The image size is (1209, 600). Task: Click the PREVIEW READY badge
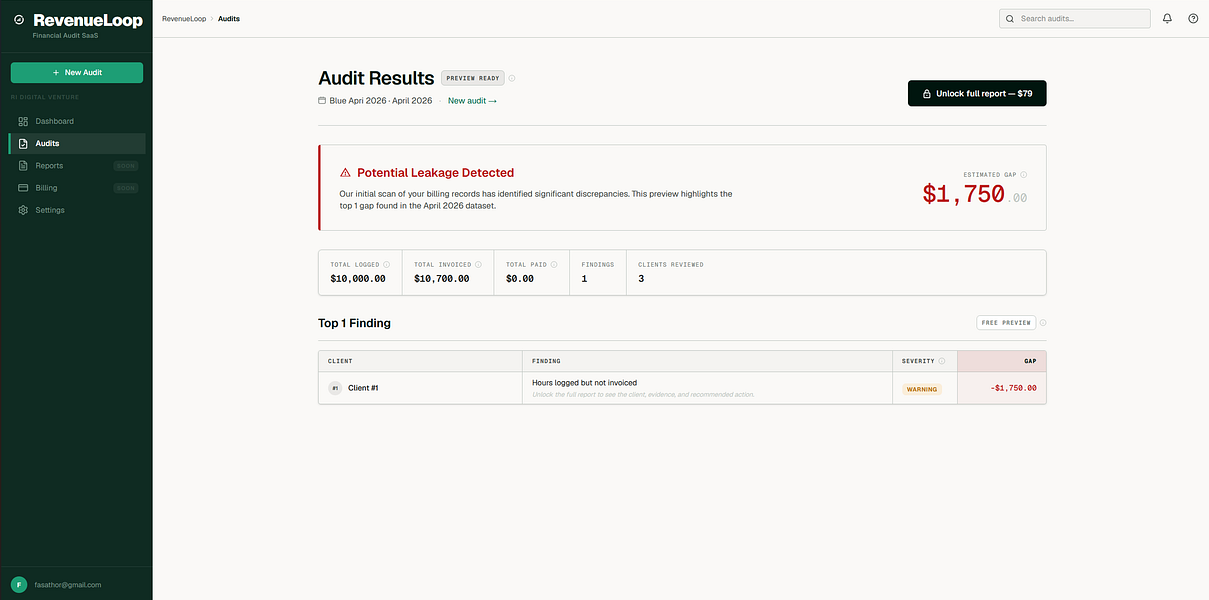pos(473,78)
